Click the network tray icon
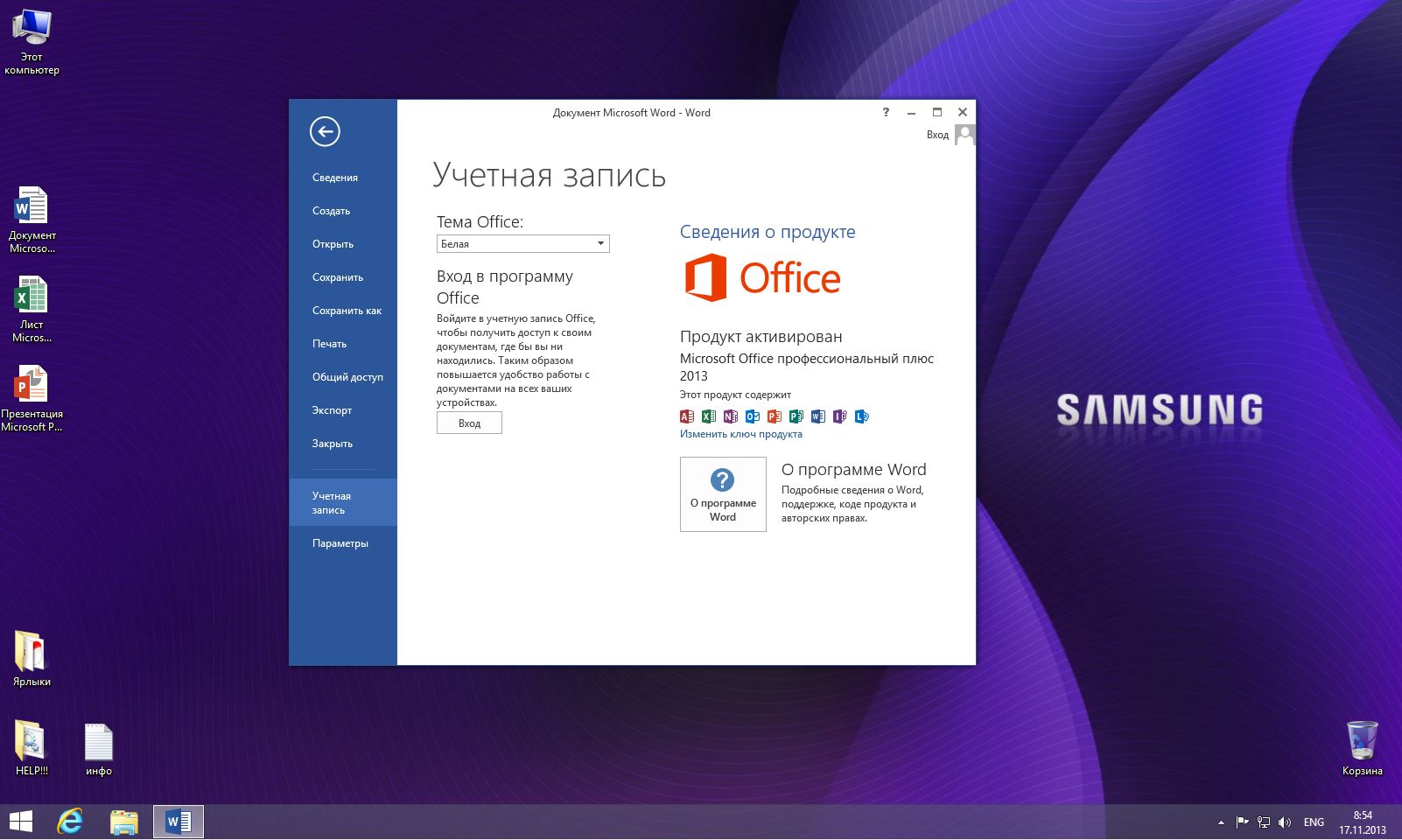Screen dimensions: 1402x840 click(1264, 822)
